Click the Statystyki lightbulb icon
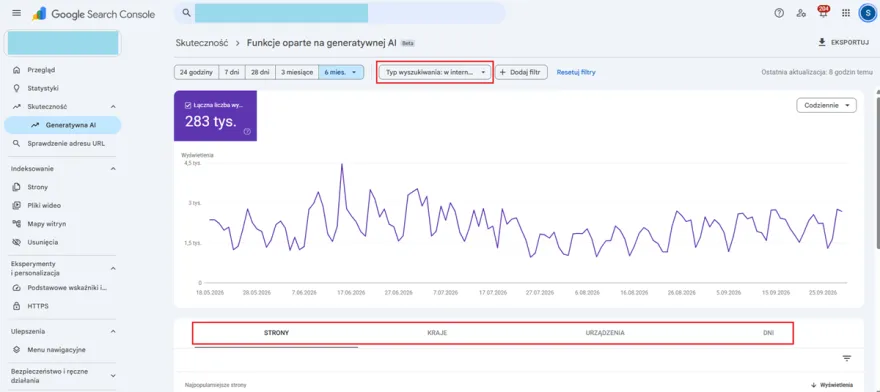880x392 pixels. 16,88
